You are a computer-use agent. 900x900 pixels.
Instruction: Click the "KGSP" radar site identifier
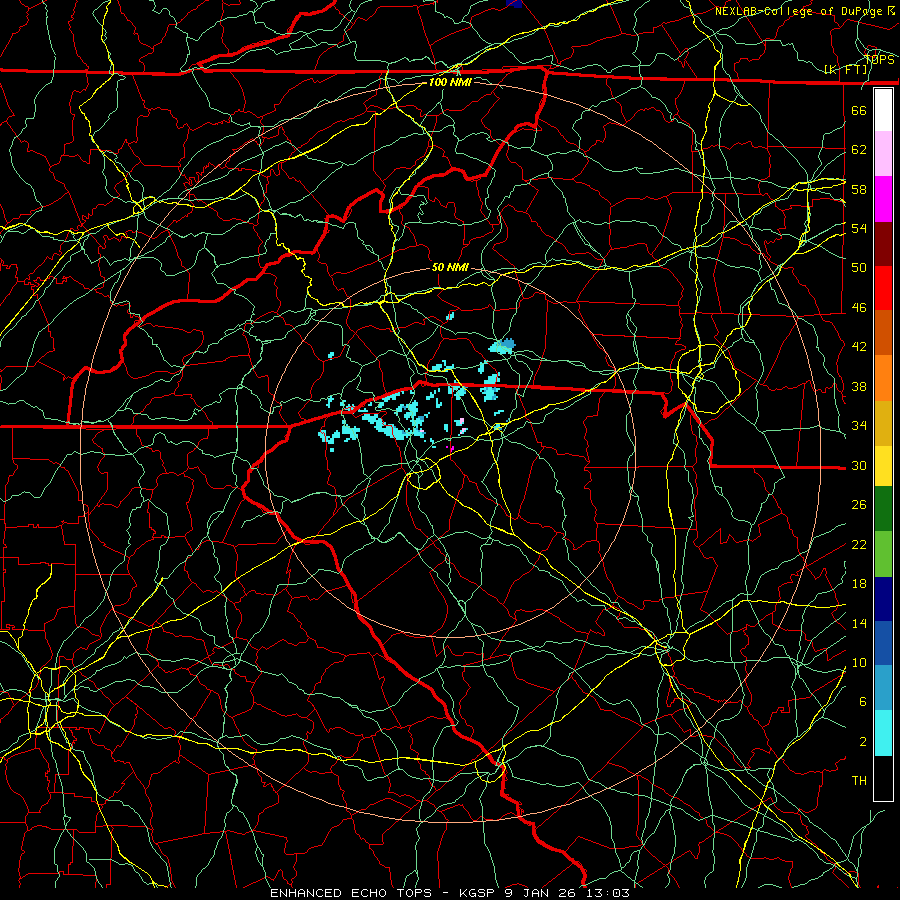pos(479,893)
